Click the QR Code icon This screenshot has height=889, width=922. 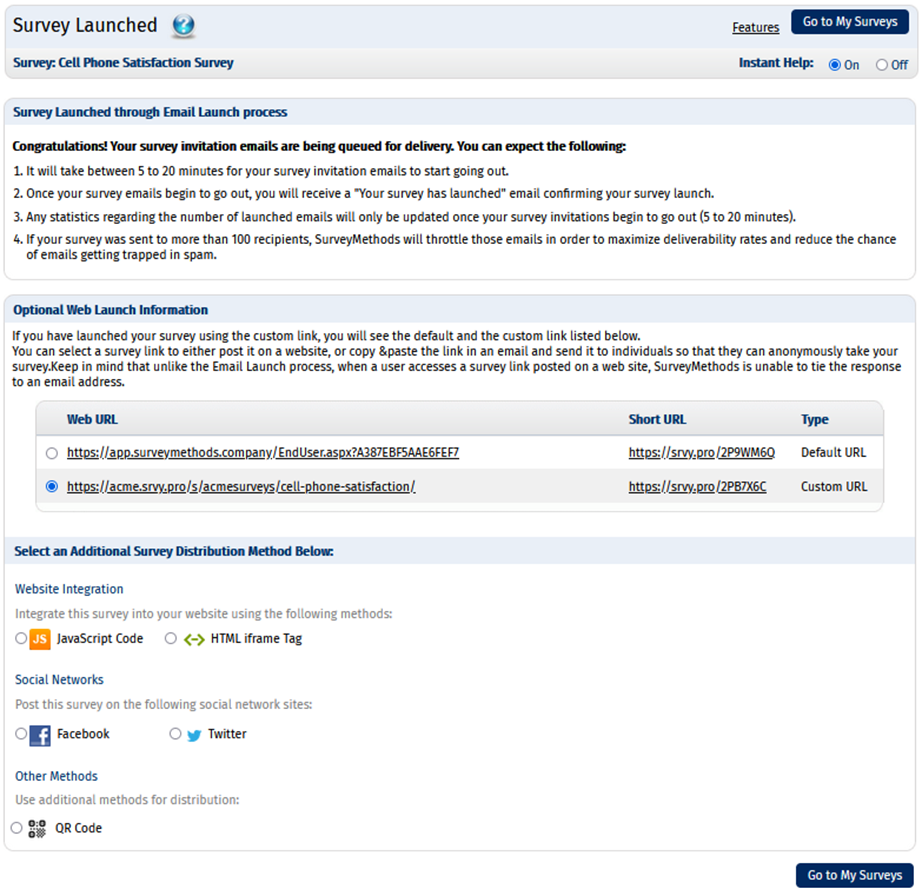[37, 828]
